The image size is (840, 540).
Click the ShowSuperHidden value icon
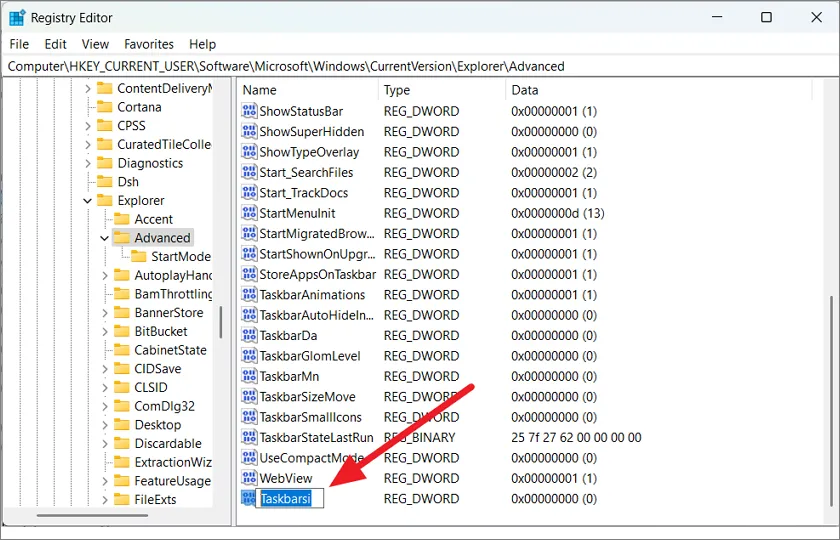pyautogui.click(x=249, y=131)
